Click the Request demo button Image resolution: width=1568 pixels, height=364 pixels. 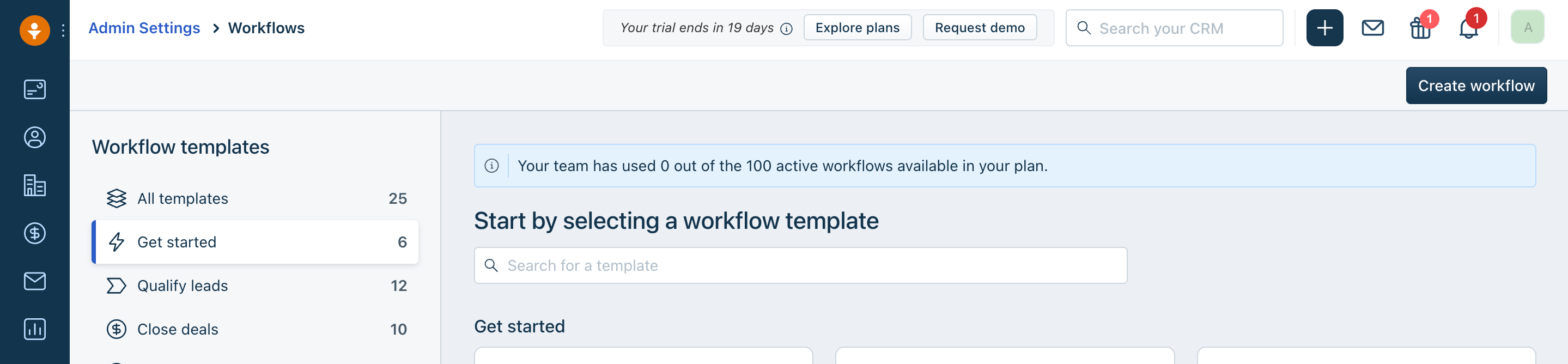coord(979,28)
